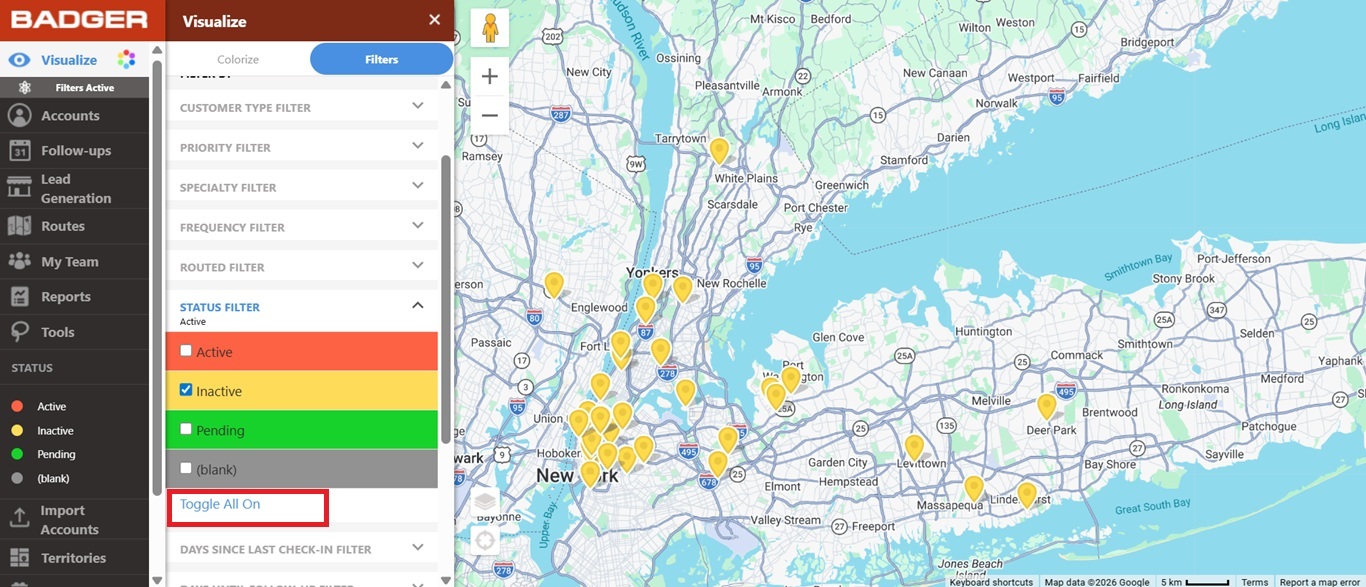Expand the Priority Filter chevron
This screenshot has width=1366, height=587.
point(418,146)
